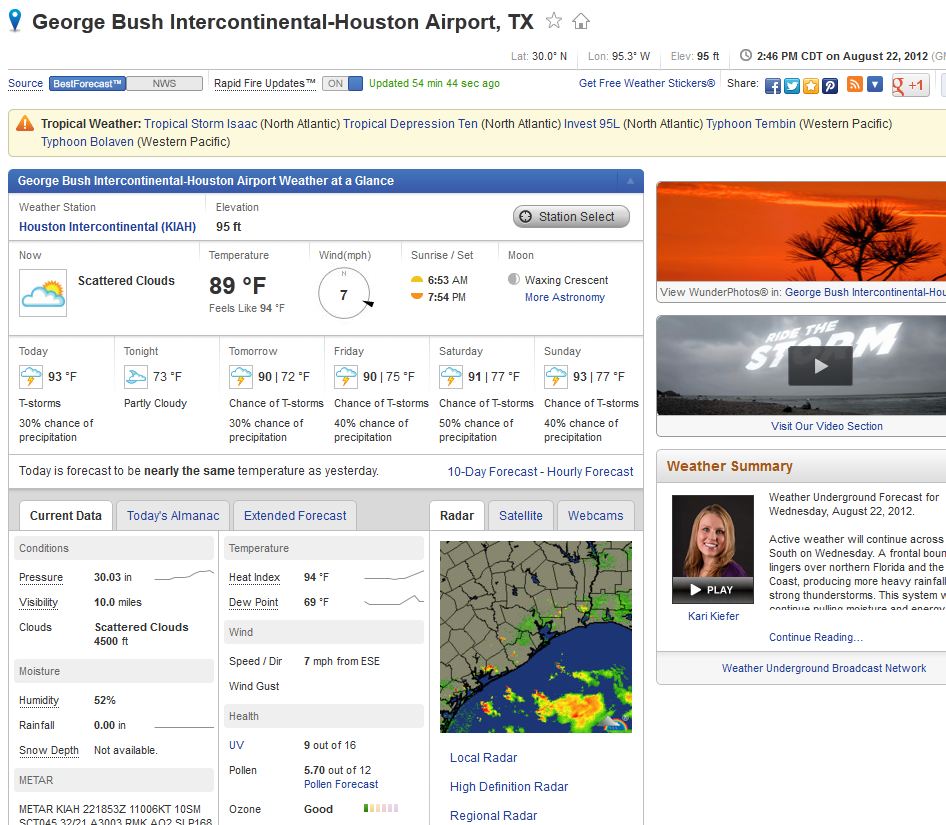Viewport: 946px width, 825px height.
Task: Click Continue Reading in Weather Summary
Action: click(x=816, y=637)
